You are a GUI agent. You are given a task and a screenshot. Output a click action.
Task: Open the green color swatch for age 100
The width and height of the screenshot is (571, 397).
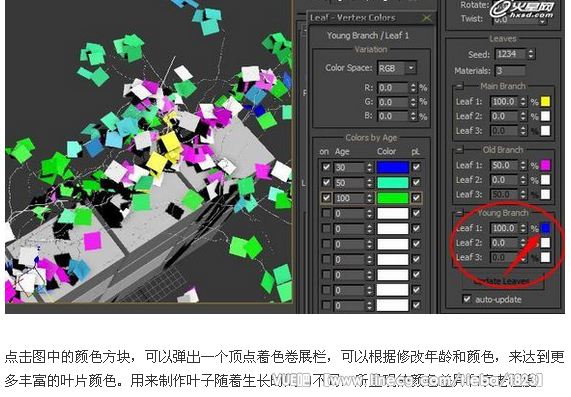pyautogui.click(x=393, y=198)
